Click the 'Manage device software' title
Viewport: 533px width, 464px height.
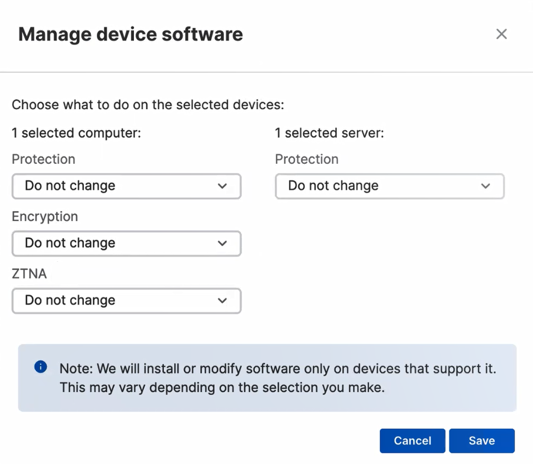click(x=131, y=34)
